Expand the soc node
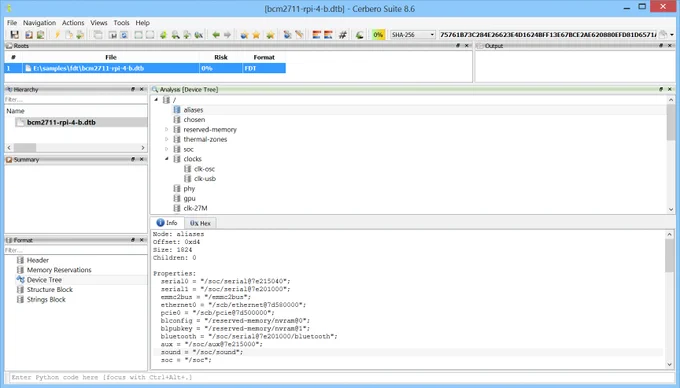The height and width of the screenshot is (388, 680). tap(167, 149)
